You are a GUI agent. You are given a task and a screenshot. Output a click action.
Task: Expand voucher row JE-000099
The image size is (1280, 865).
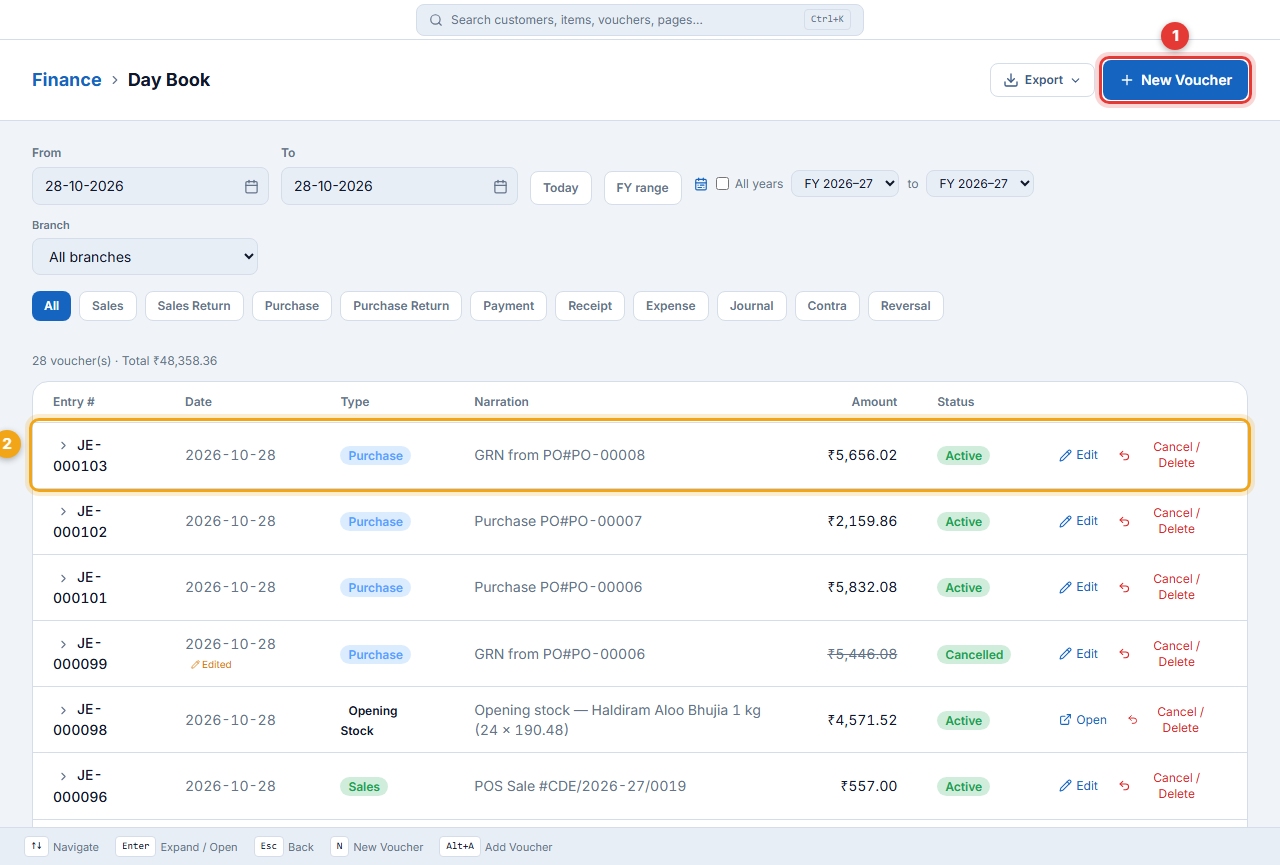click(x=64, y=643)
